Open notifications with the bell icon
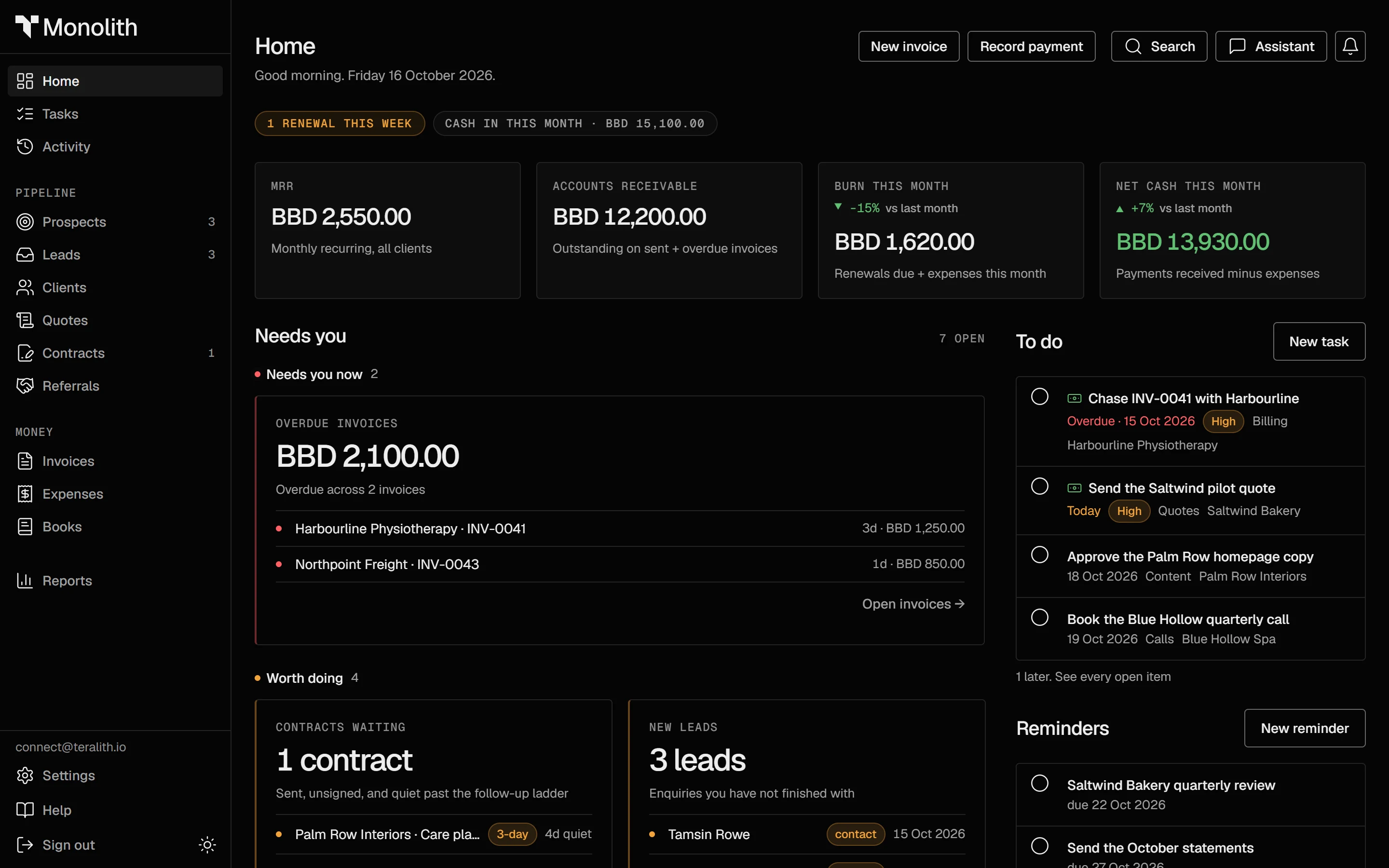Image resolution: width=1389 pixels, height=868 pixels. (x=1350, y=46)
